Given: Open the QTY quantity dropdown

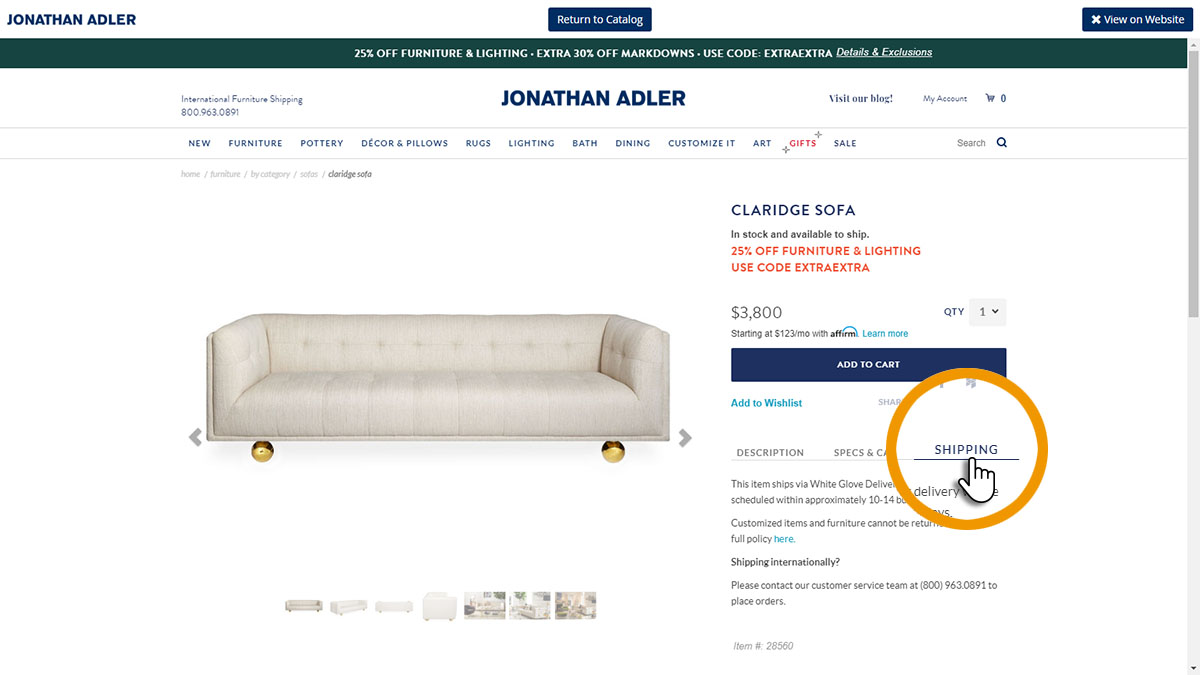Looking at the screenshot, I should [x=988, y=312].
